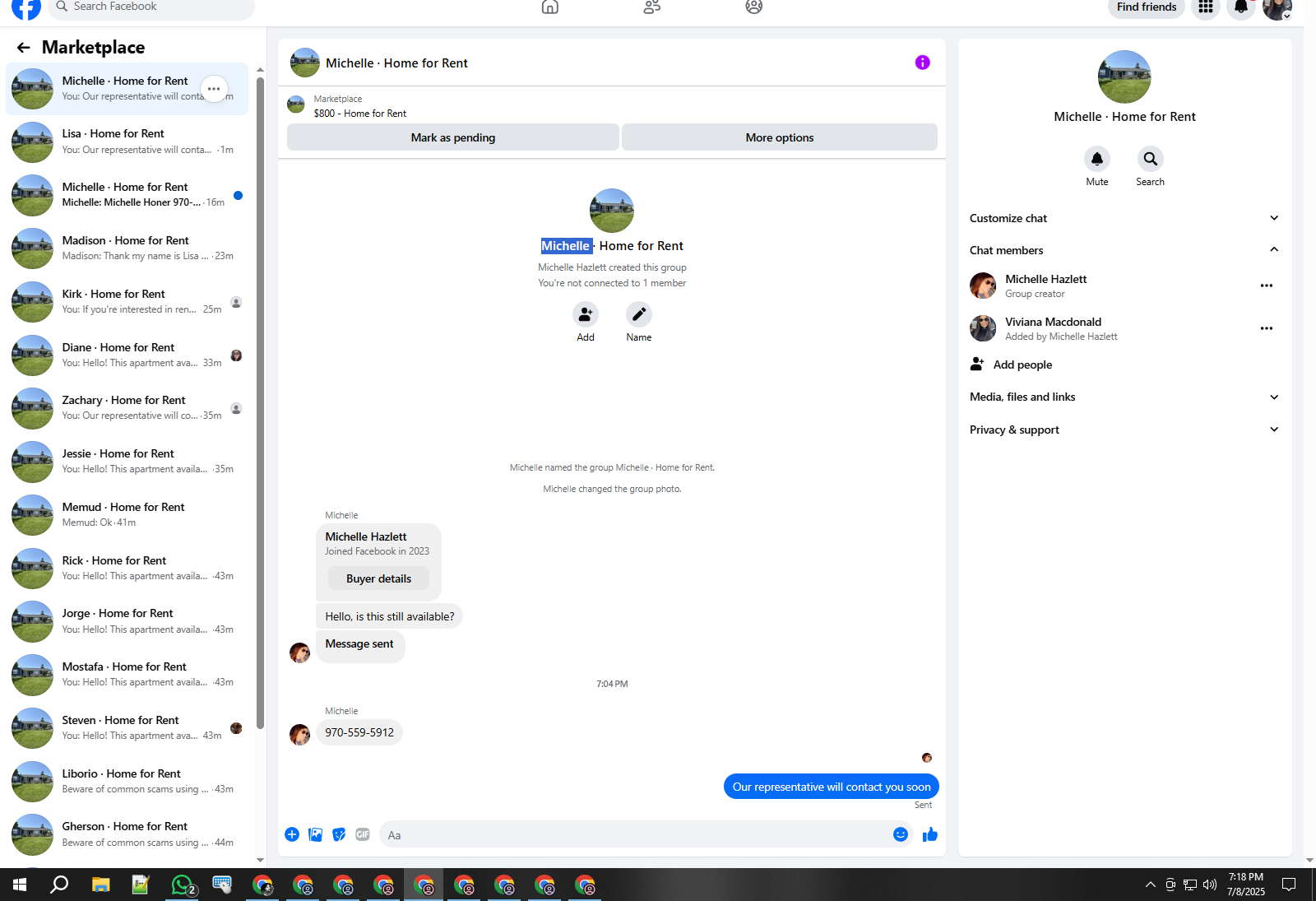Expand Customize chat section
This screenshot has width=1316, height=901.
pos(1124,218)
